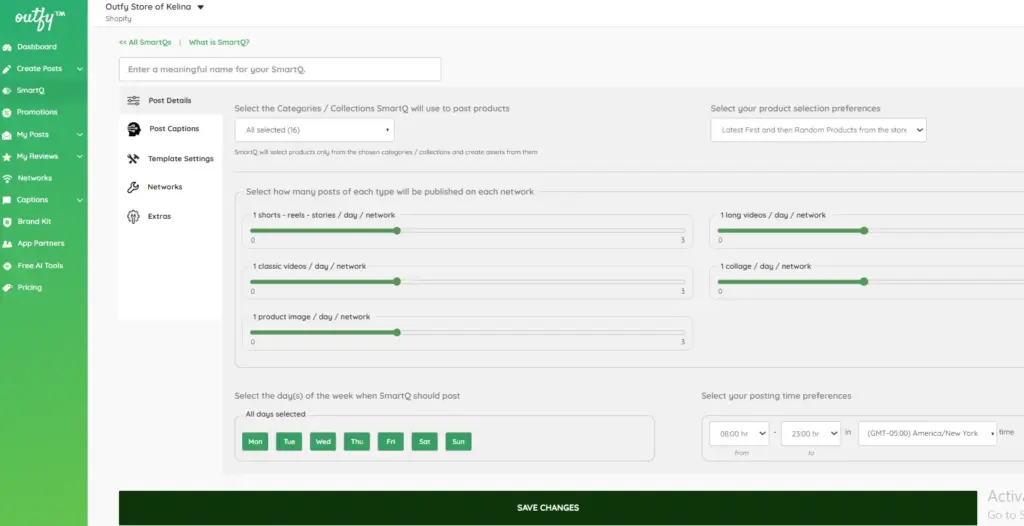The width and height of the screenshot is (1024, 526).
Task: Click the SmartQ sidebar icon
Action: [8, 90]
